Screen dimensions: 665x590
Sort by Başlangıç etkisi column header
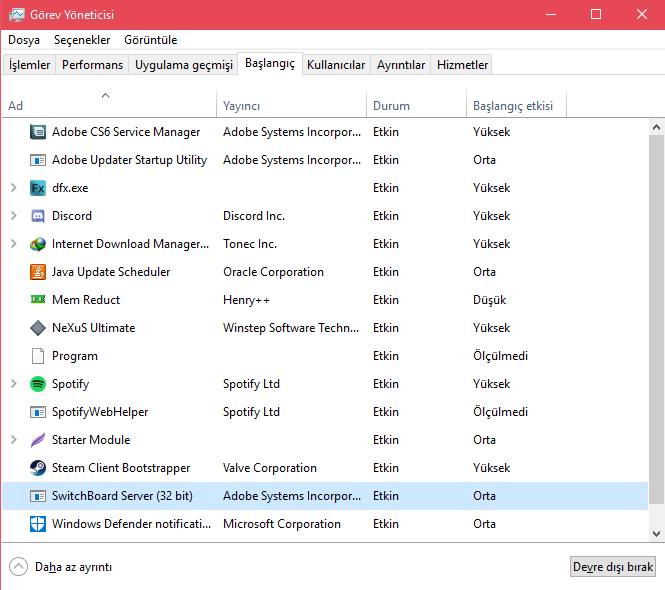pyautogui.click(x=515, y=106)
